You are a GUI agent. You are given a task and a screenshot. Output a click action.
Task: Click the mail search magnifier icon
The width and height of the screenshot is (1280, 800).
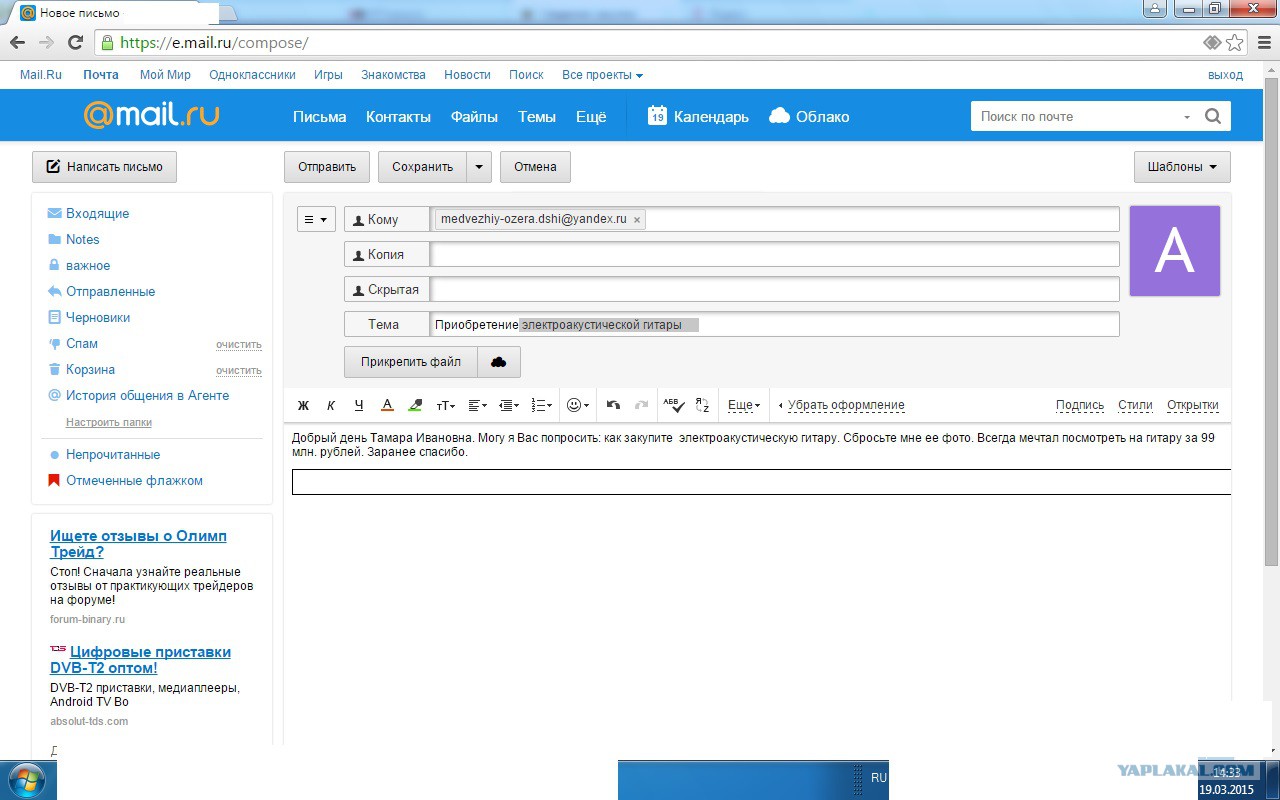[x=1213, y=116]
